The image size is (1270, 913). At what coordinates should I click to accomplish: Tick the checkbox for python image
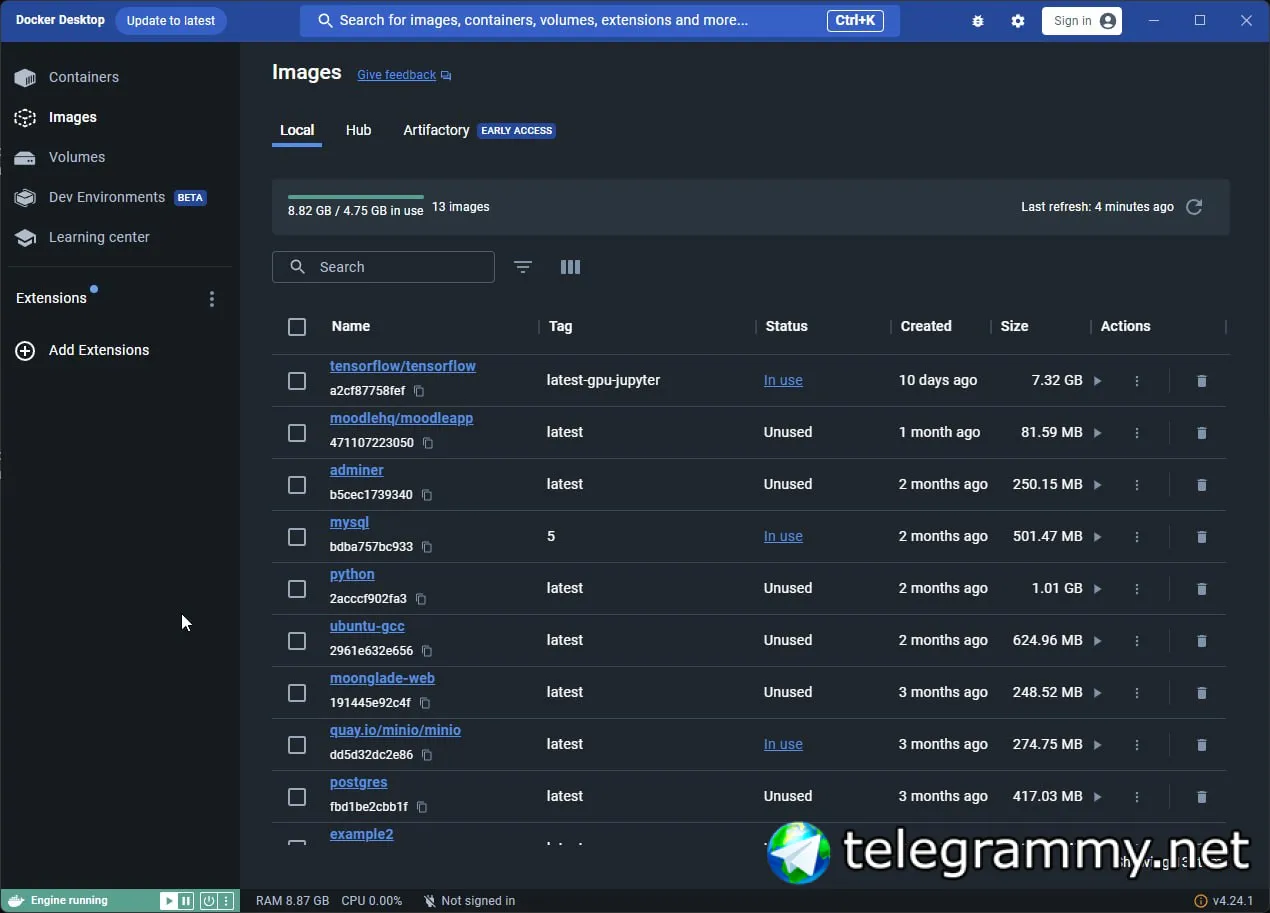pos(297,589)
